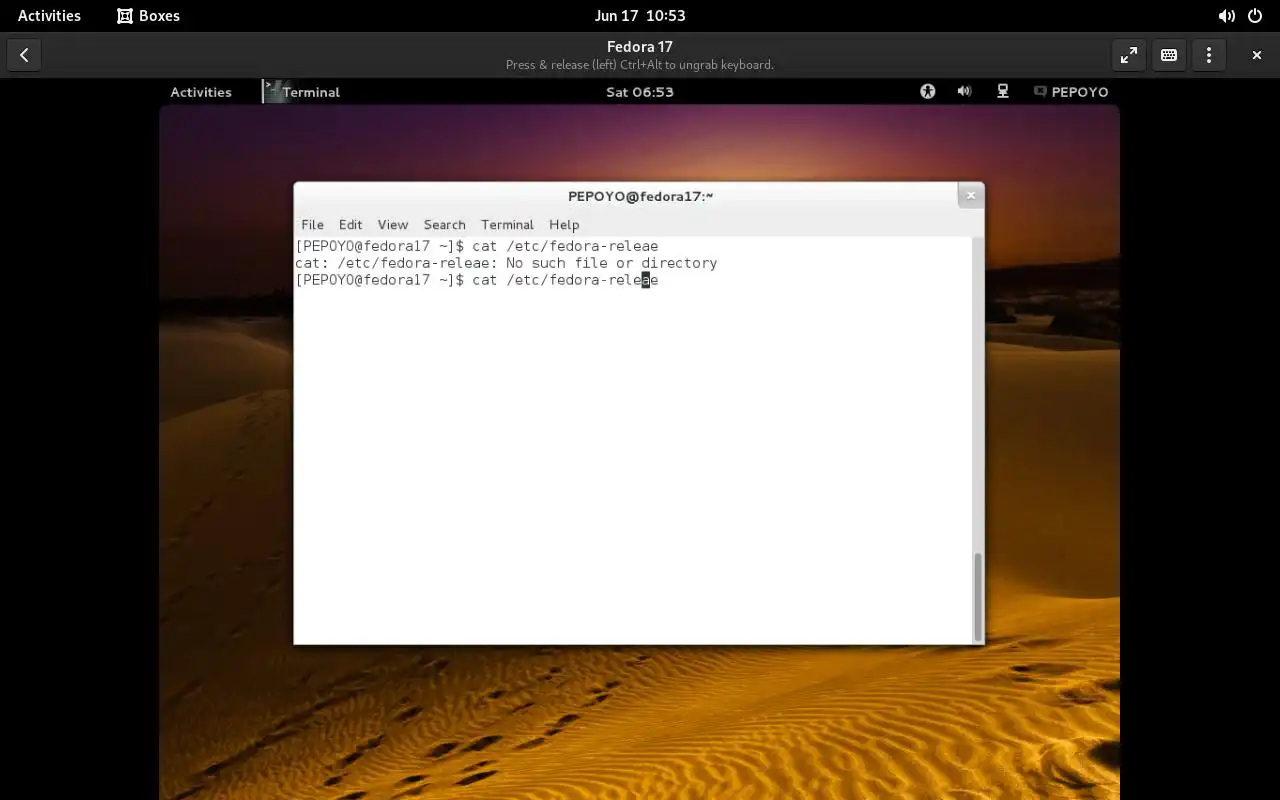Open the Boxes application menu
Image resolution: width=1280 pixels, height=800 pixels.
148,15
